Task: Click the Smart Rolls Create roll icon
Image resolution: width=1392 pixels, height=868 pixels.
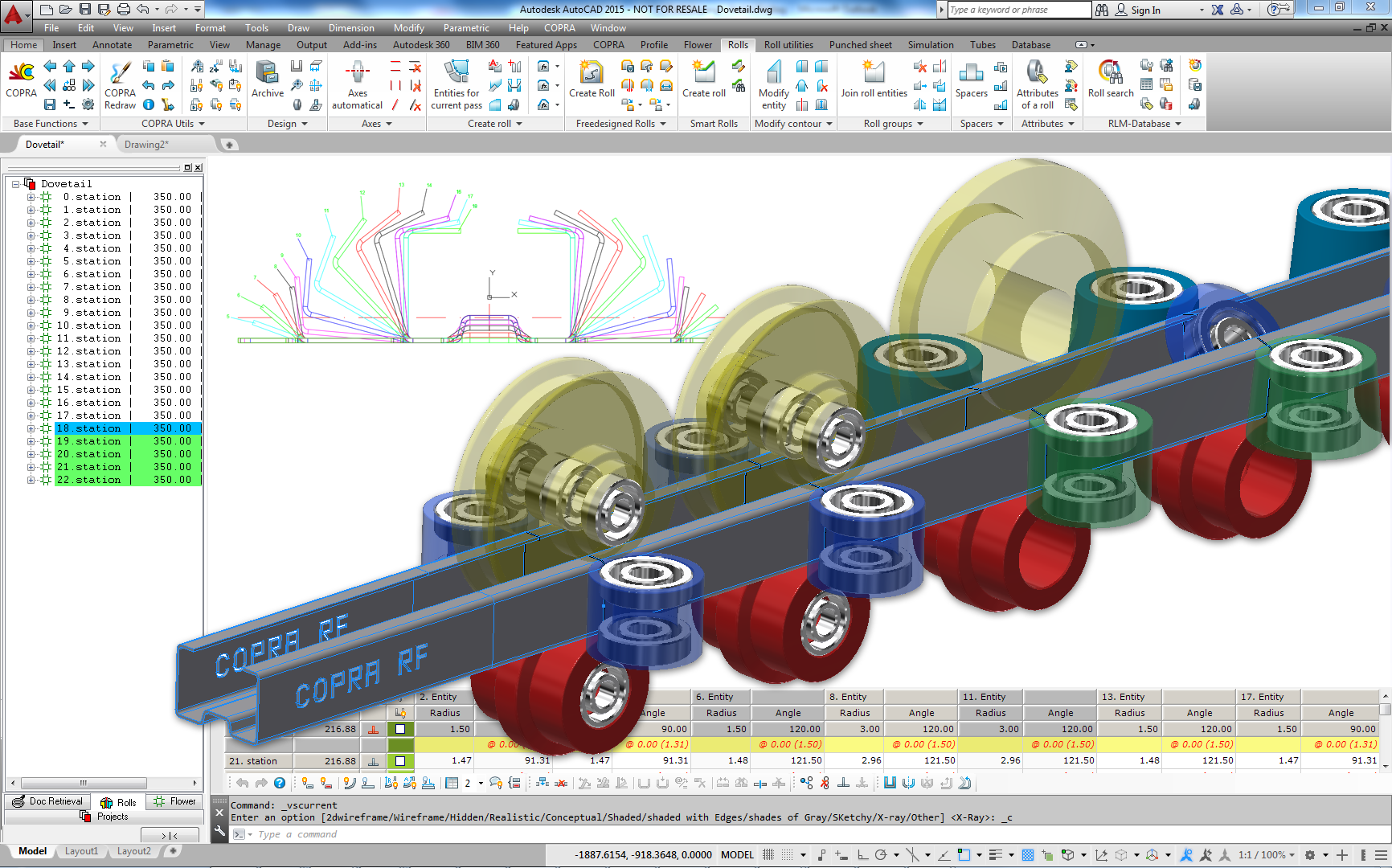Action: (x=704, y=72)
